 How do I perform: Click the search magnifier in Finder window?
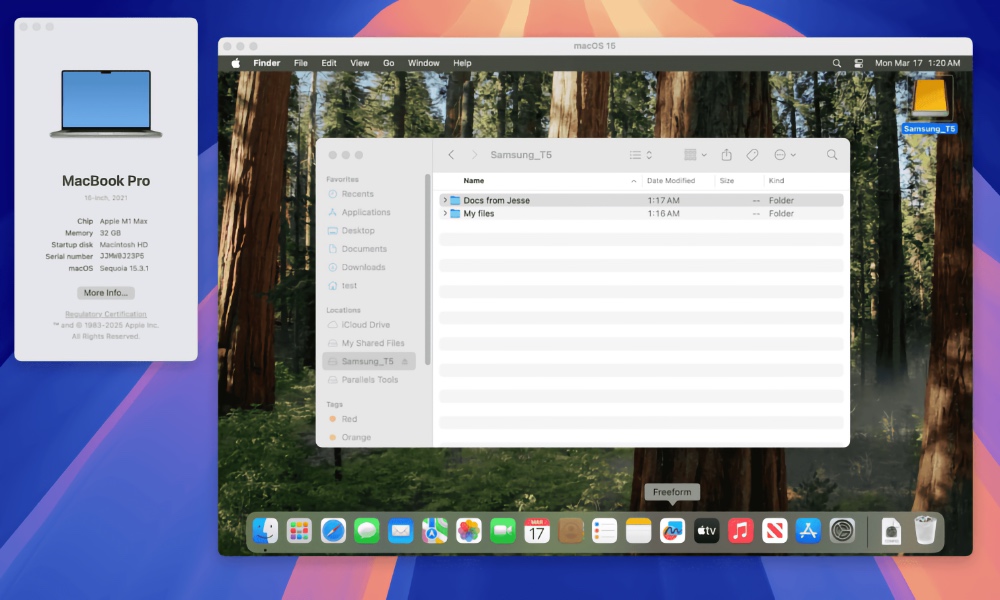(832, 155)
